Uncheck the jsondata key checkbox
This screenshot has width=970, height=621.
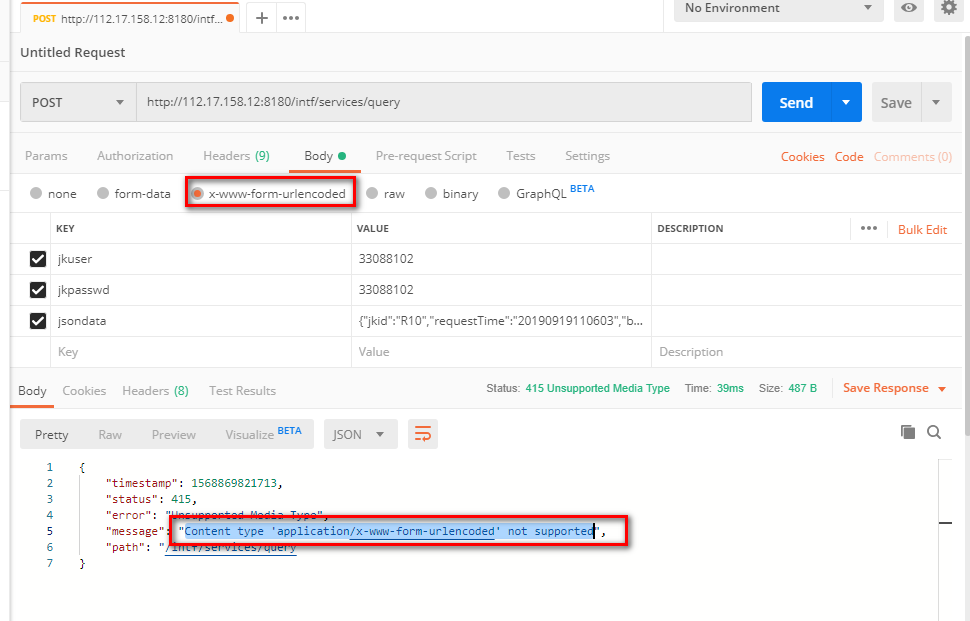[x=37, y=320]
